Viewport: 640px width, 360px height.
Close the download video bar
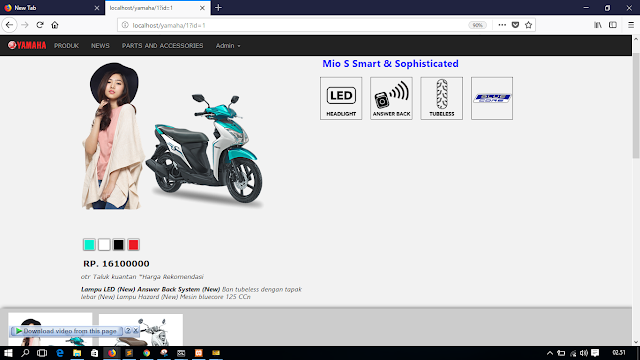pyautogui.click(x=136, y=331)
